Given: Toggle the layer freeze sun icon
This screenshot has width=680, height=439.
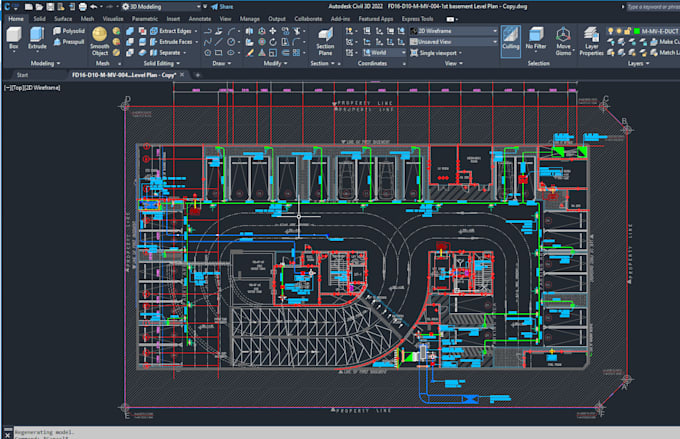Looking at the screenshot, I should click(619, 31).
